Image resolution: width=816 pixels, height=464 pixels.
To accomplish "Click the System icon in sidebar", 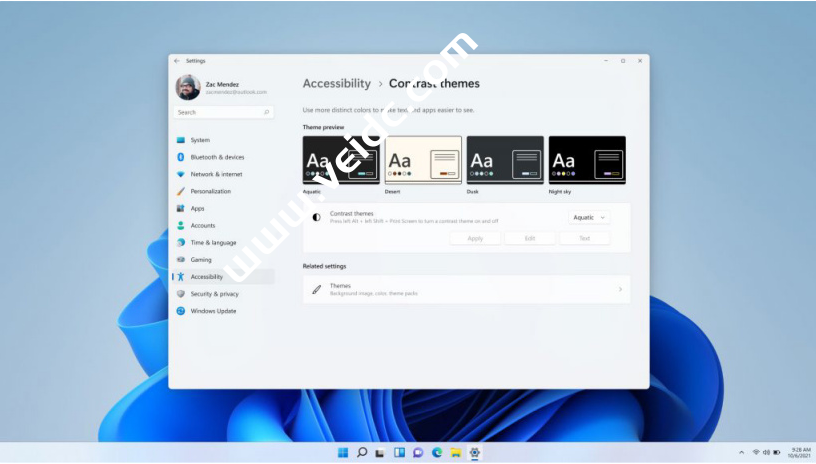I will click(x=181, y=140).
